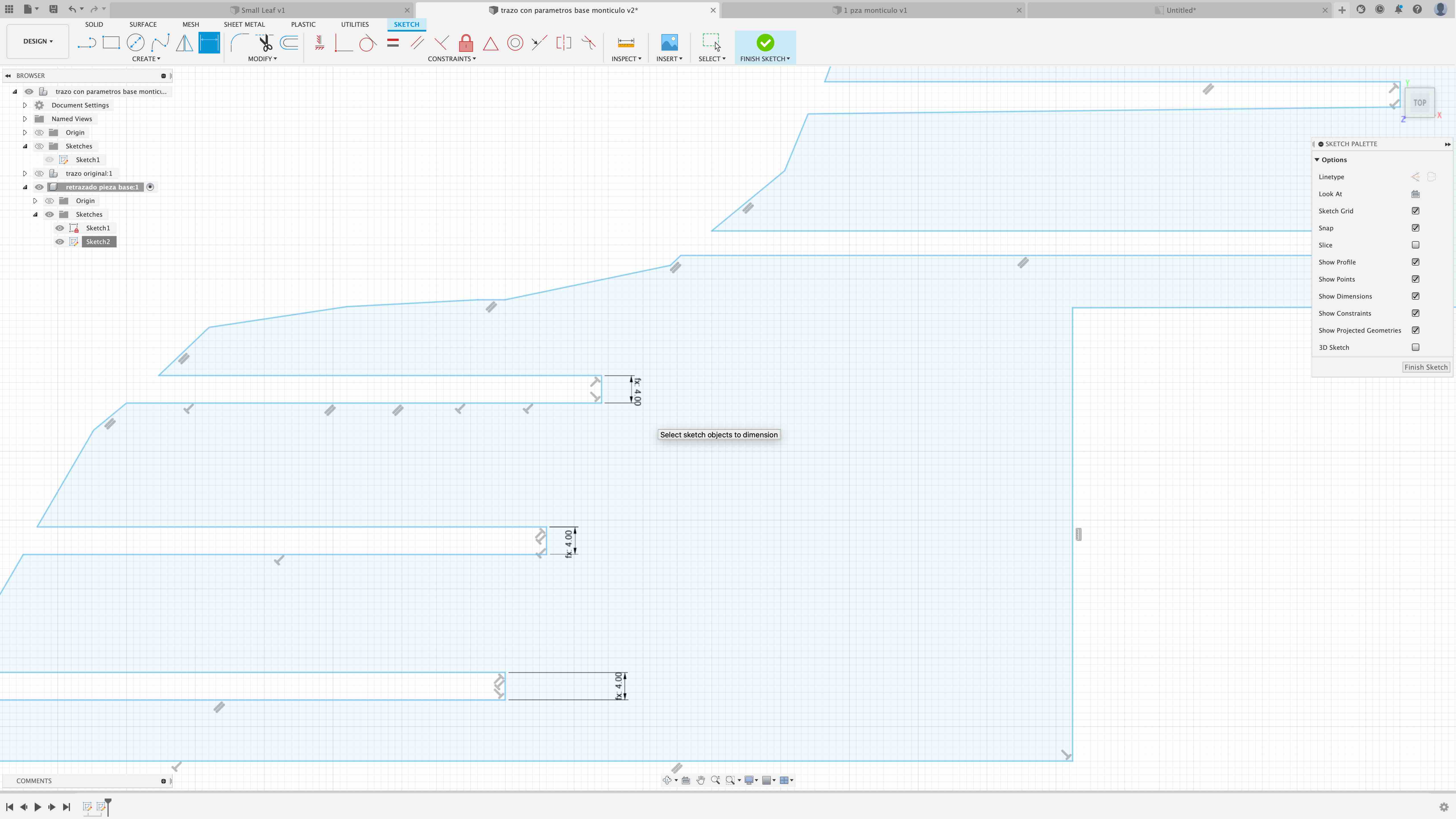Click the Fix/Unfix lock constraint
The image size is (1456, 819).
466,43
